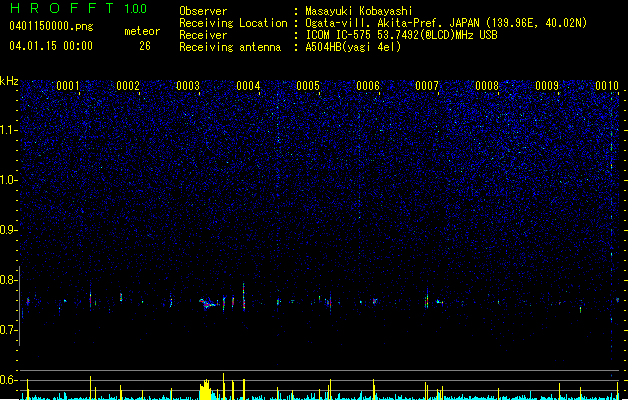The height and width of the screenshot is (400, 629).
Task: Select the filename 0401150000.png
Action: (51, 27)
